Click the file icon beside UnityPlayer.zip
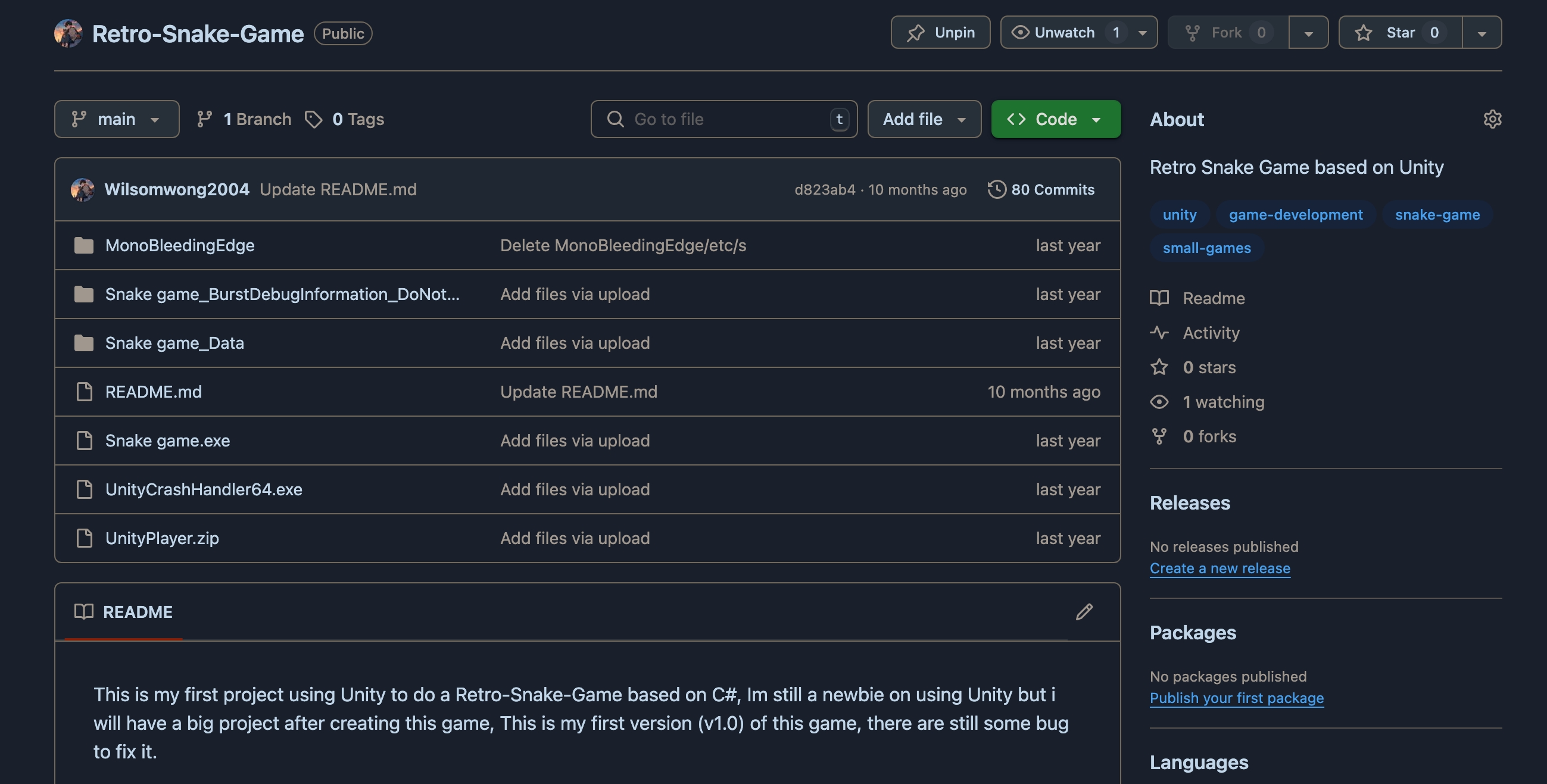This screenshot has width=1547, height=784. [x=84, y=538]
